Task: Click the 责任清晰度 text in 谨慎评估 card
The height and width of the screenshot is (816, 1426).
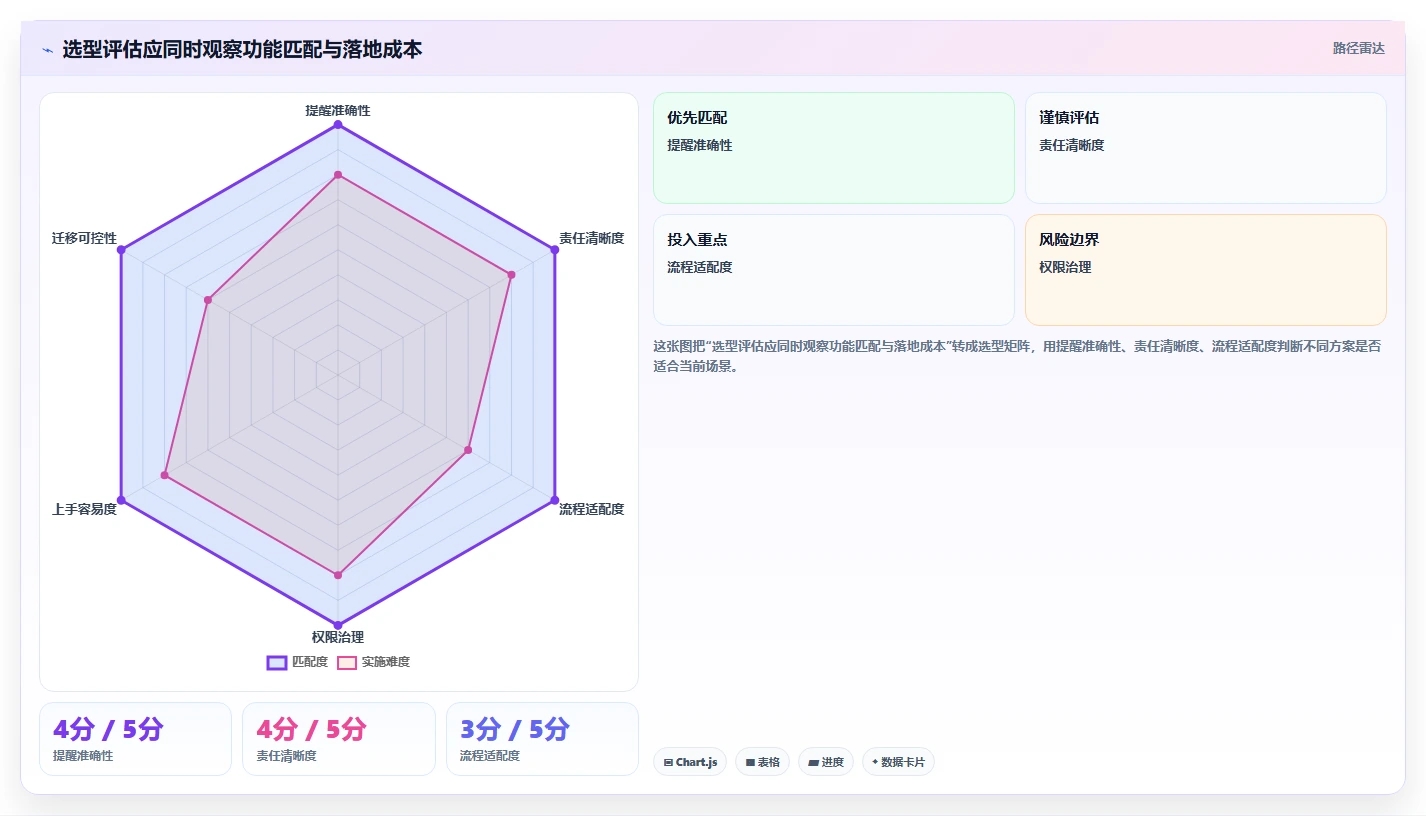Action: coord(1071,145)
